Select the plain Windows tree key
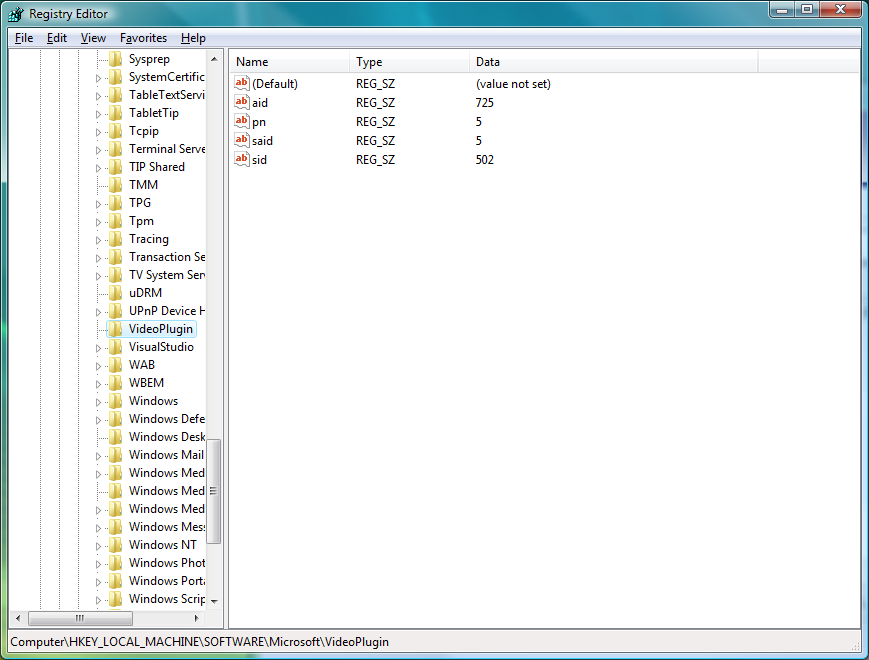The height and width of the screenshot is (660, 869). tap(154, 401)
